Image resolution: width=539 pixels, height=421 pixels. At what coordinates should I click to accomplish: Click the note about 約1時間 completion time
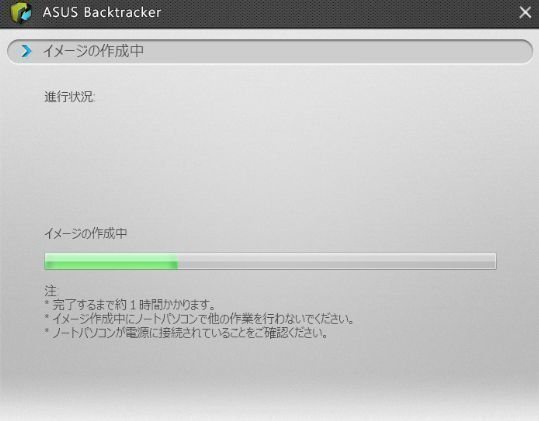130,304
